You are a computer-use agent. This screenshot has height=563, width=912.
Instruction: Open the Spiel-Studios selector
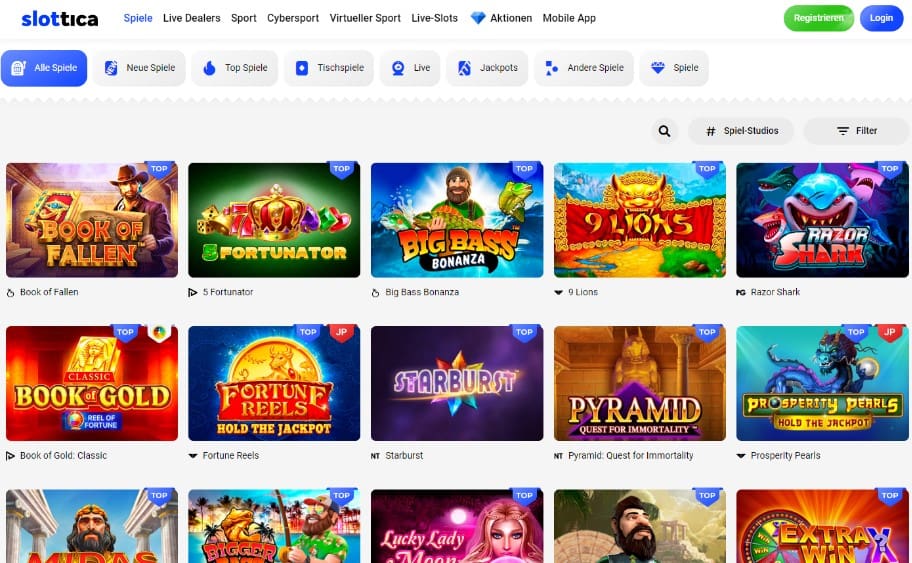coord(742,131)
